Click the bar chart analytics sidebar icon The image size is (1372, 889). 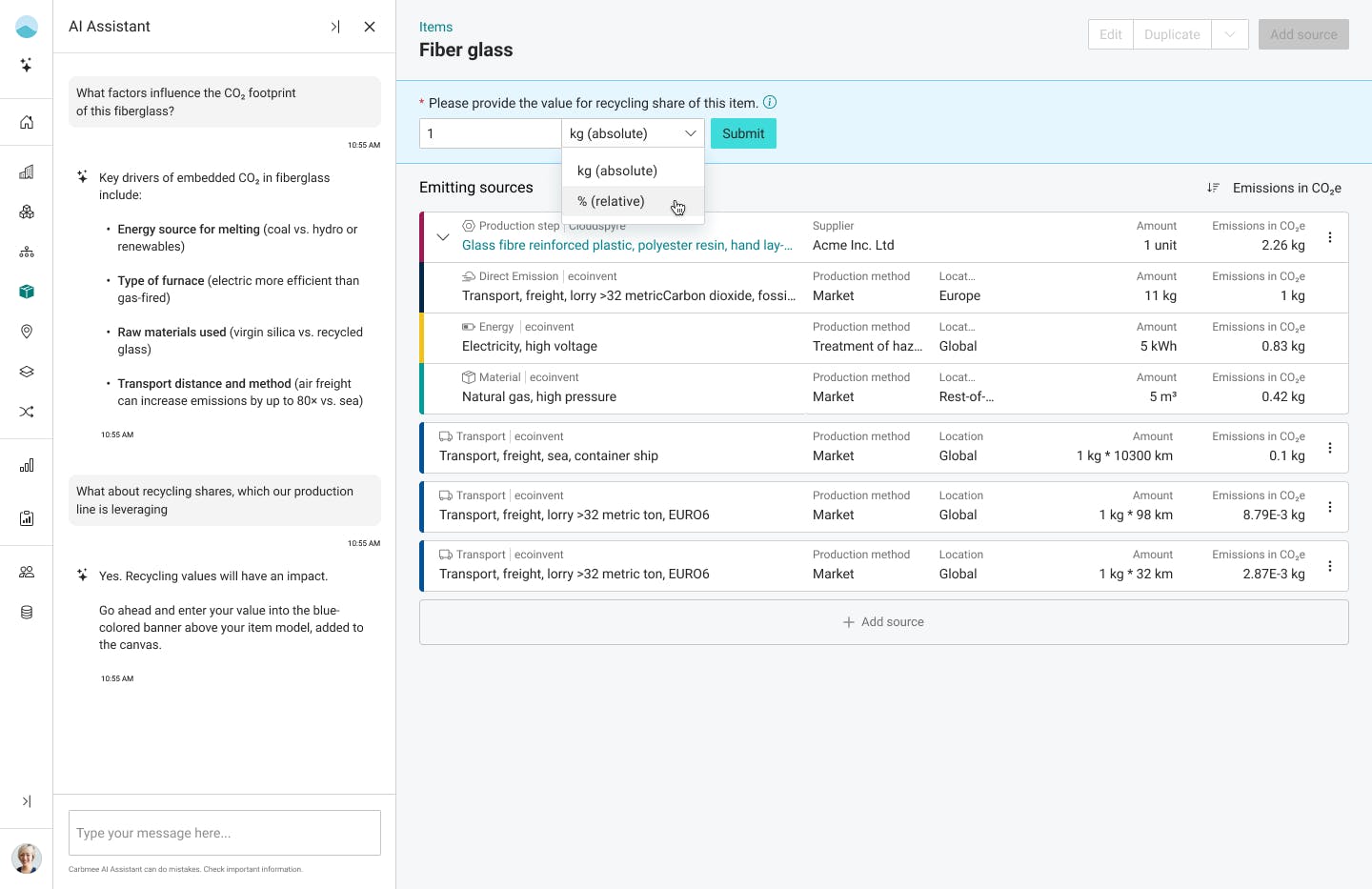pos(27,465)
